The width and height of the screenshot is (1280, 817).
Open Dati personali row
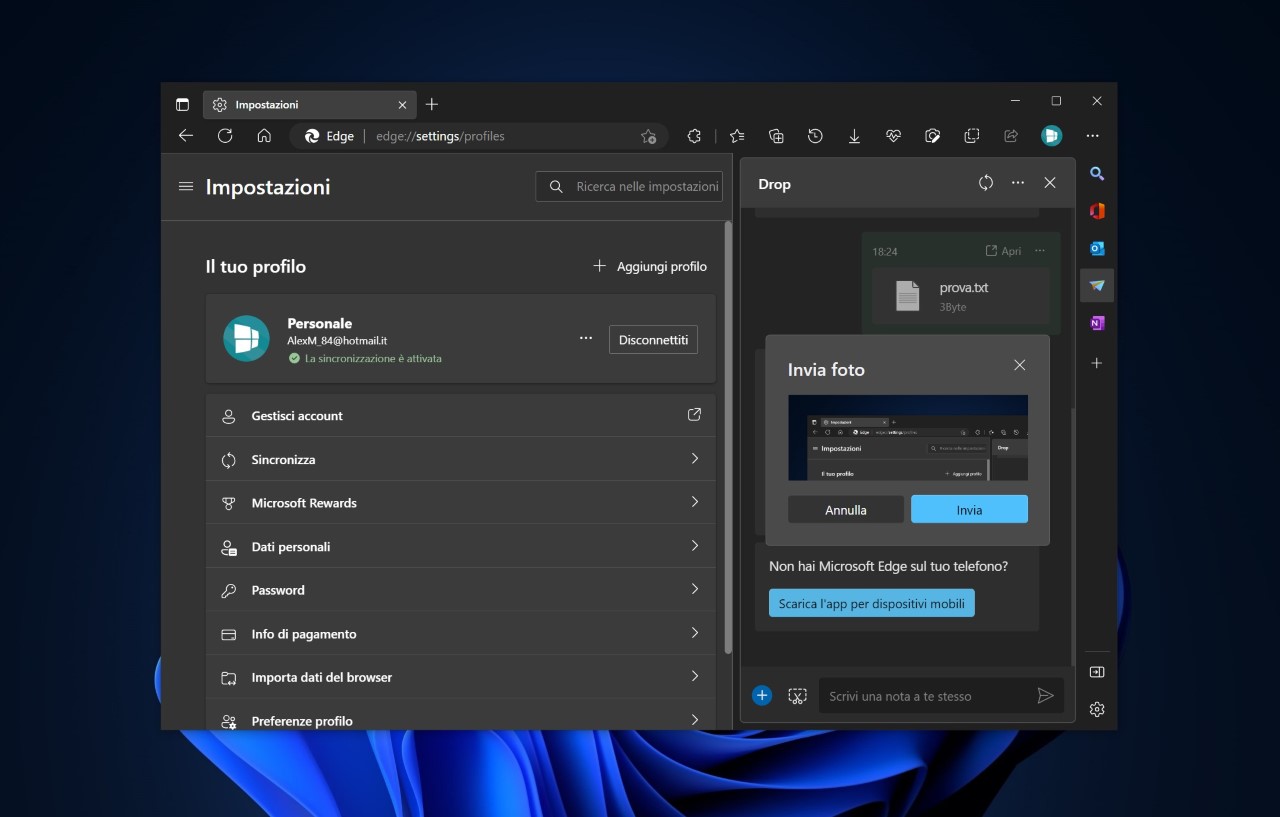tap(461, 546)
